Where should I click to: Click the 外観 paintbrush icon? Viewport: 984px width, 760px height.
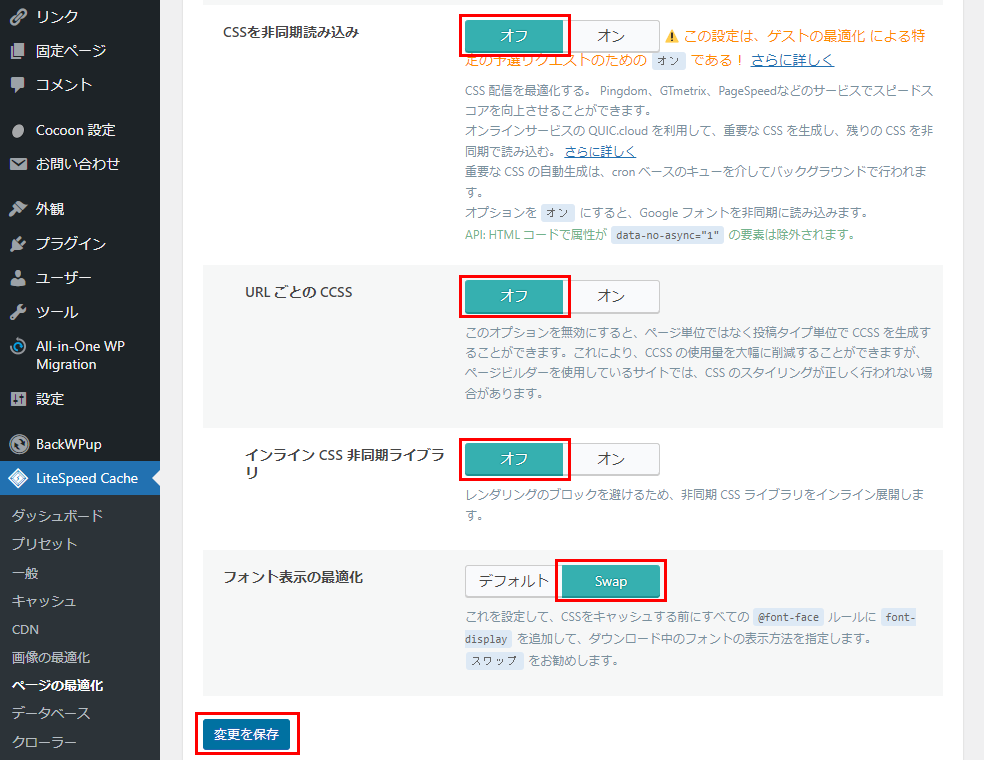point(18,209)
